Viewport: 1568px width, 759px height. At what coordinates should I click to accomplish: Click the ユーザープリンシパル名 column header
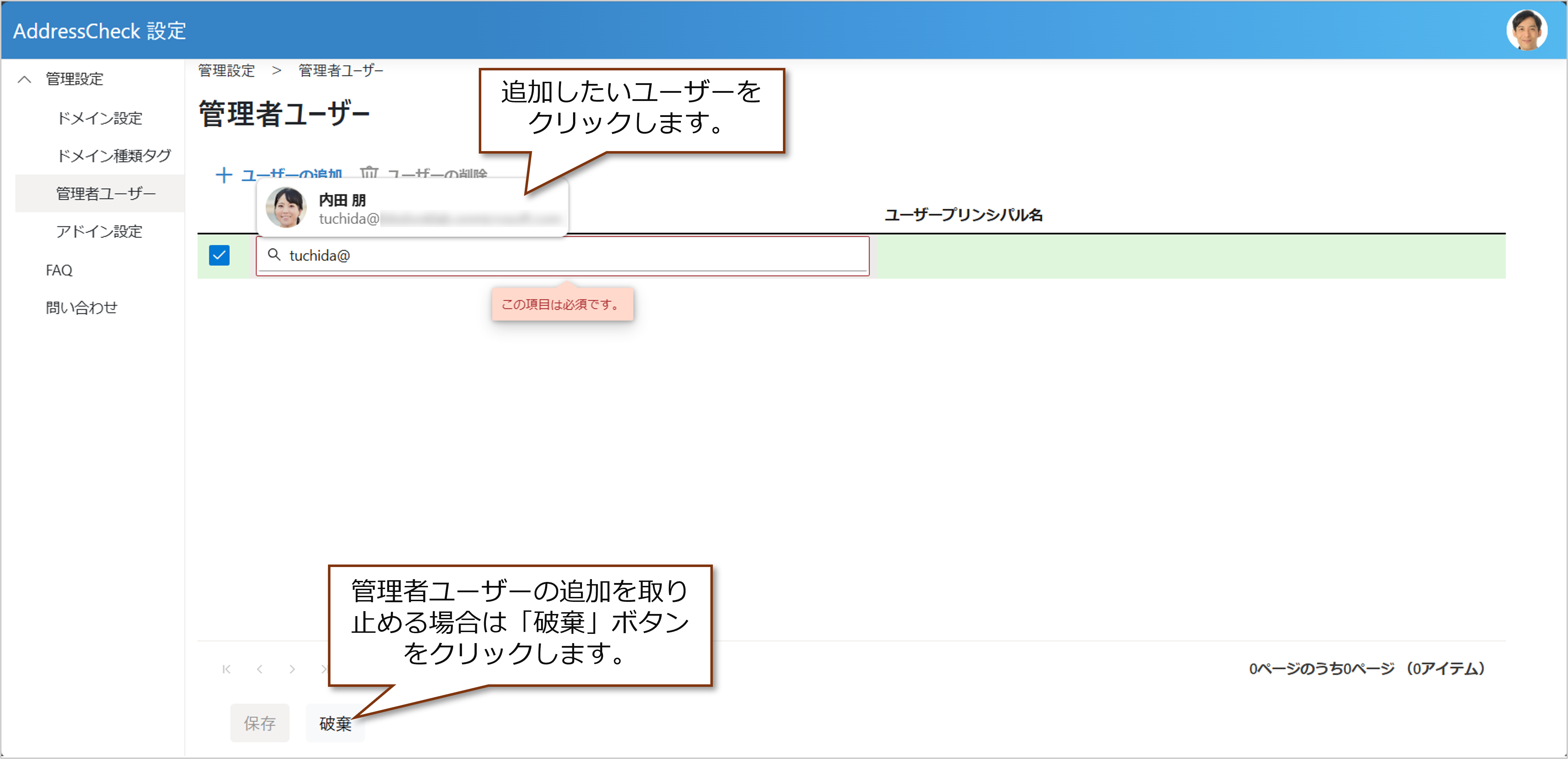point(964,215)
